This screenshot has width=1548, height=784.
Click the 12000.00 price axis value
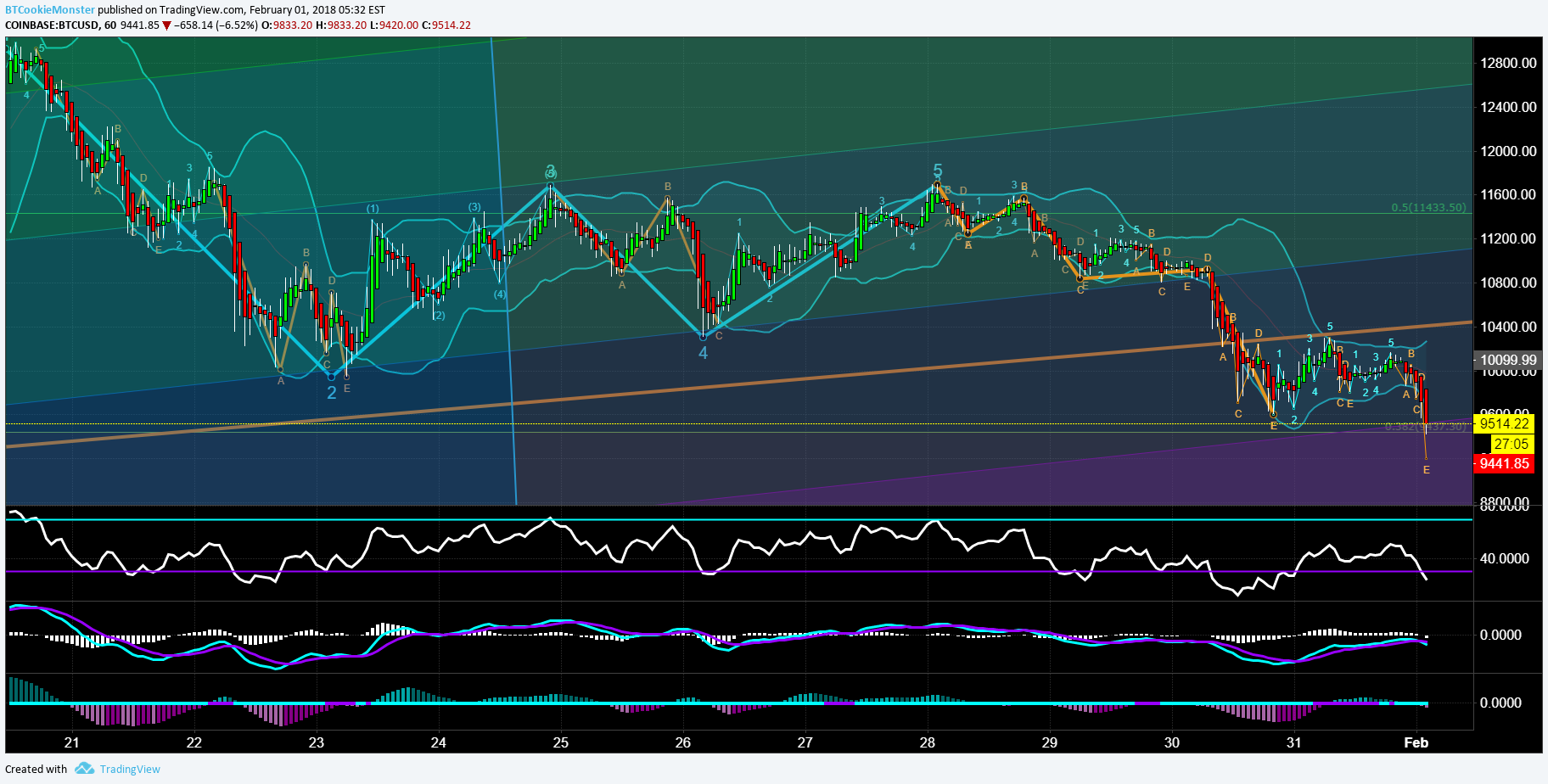coord(1508,151)
